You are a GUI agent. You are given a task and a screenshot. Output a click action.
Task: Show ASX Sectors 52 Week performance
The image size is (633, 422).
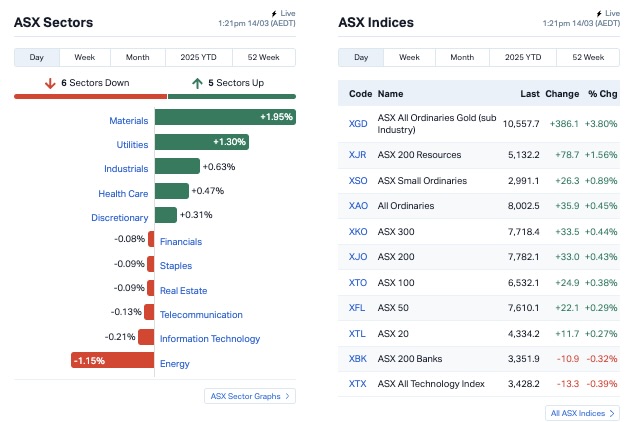[264, 57]
